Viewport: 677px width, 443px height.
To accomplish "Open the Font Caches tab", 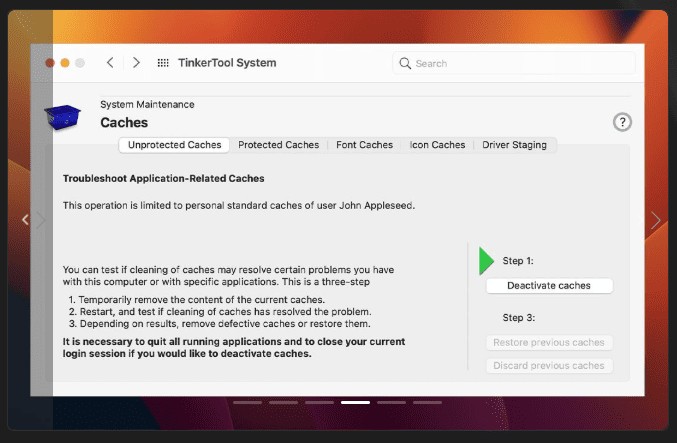I will pyautogui.click(x=364, y=145).
